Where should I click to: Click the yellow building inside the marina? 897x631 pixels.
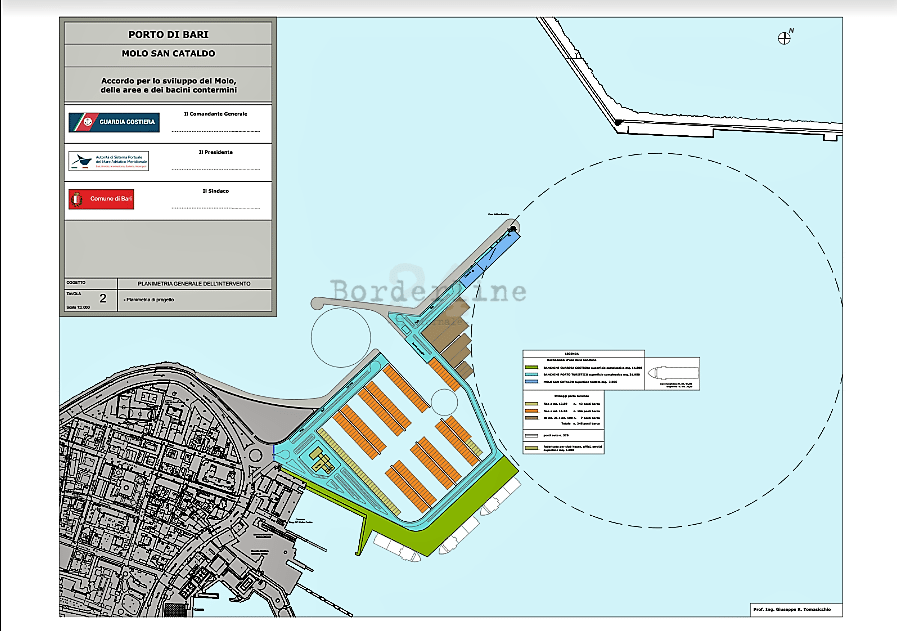coord(322,458)
